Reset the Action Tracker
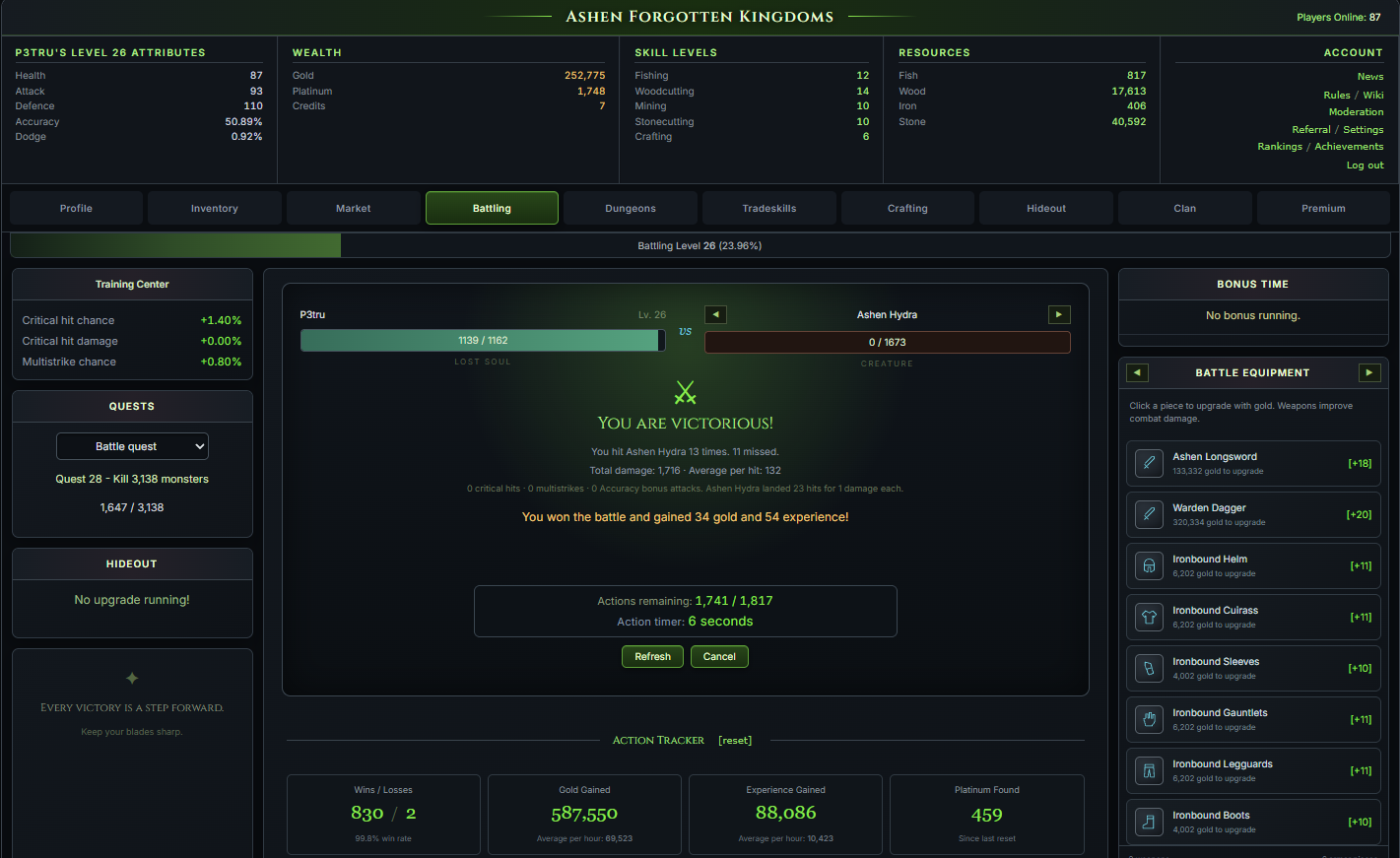 click(x=735, y=740)
